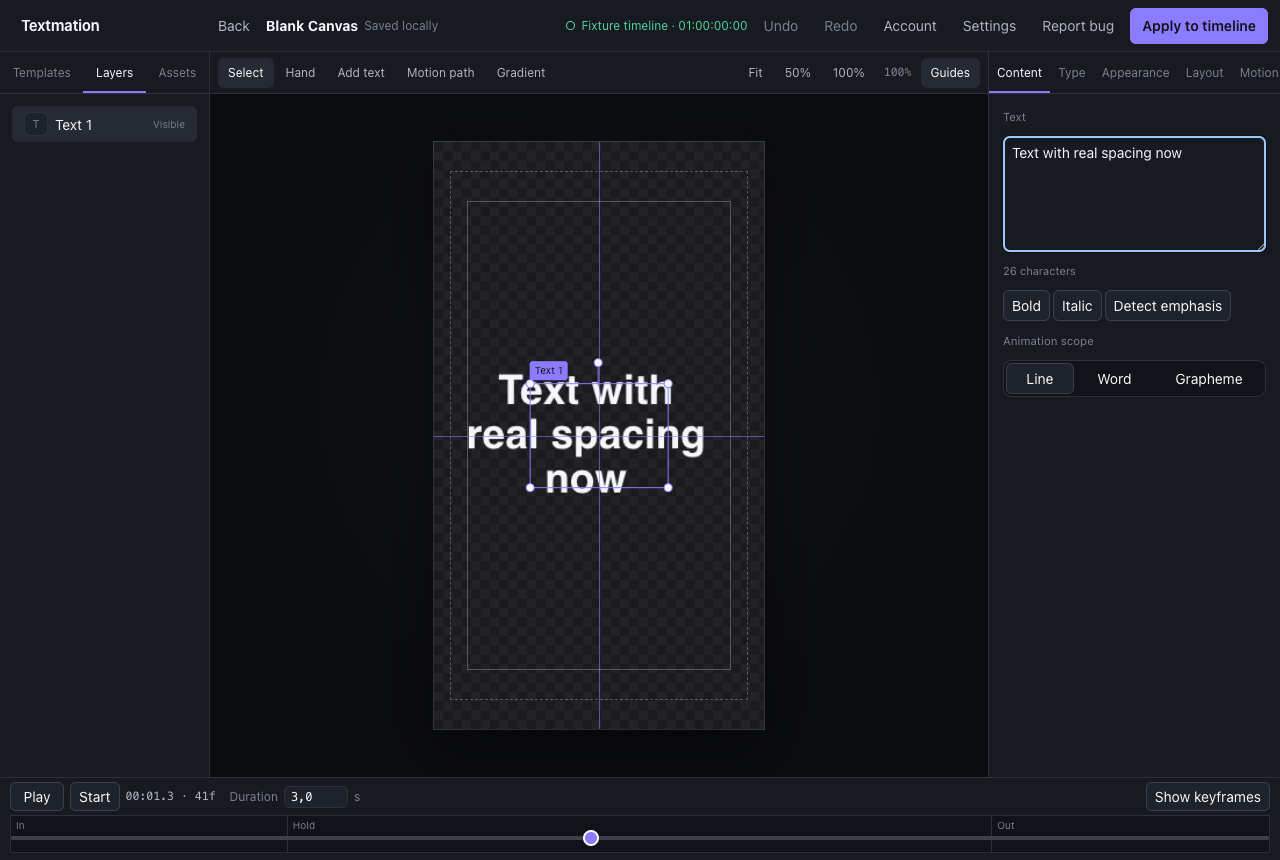Screen dimensions: 1280x860
Task: Click the bottom-left handle of text box
Action: pos(530,488)
